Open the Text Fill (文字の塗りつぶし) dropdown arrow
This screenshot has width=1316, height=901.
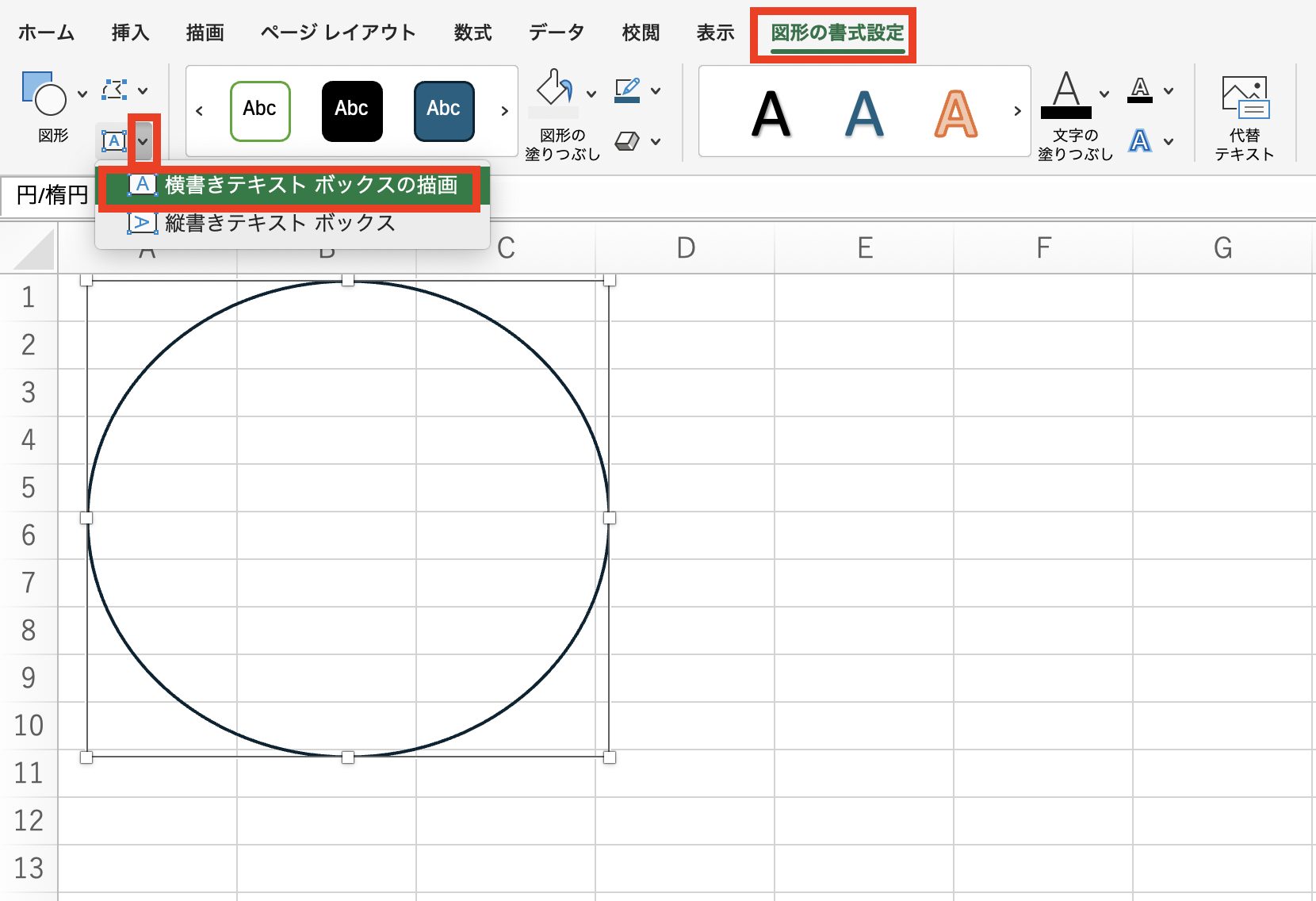[1104, 93]
